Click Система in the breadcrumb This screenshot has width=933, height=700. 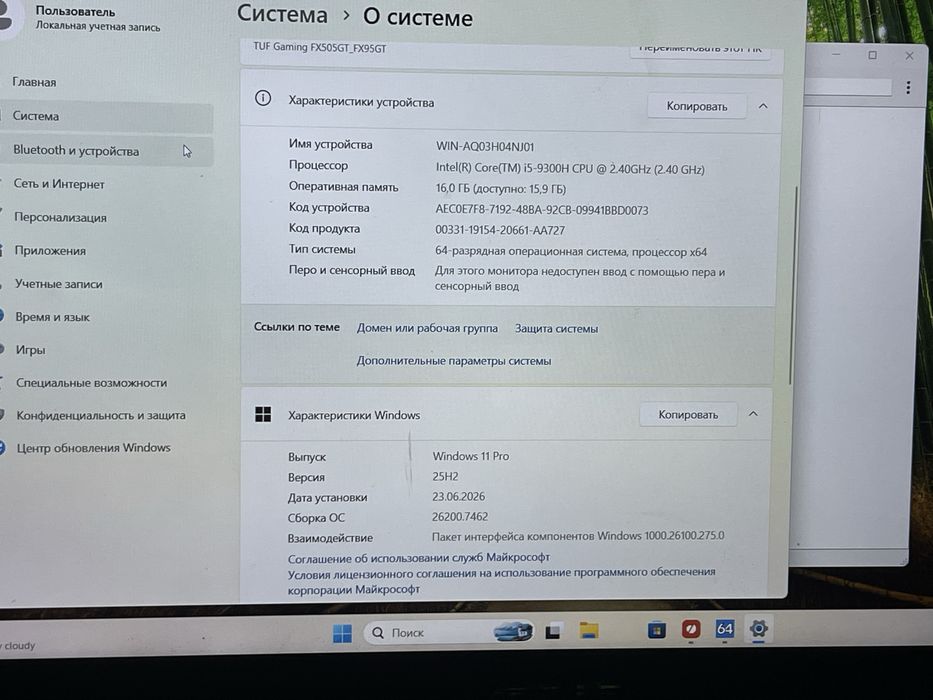coord(282,14)
